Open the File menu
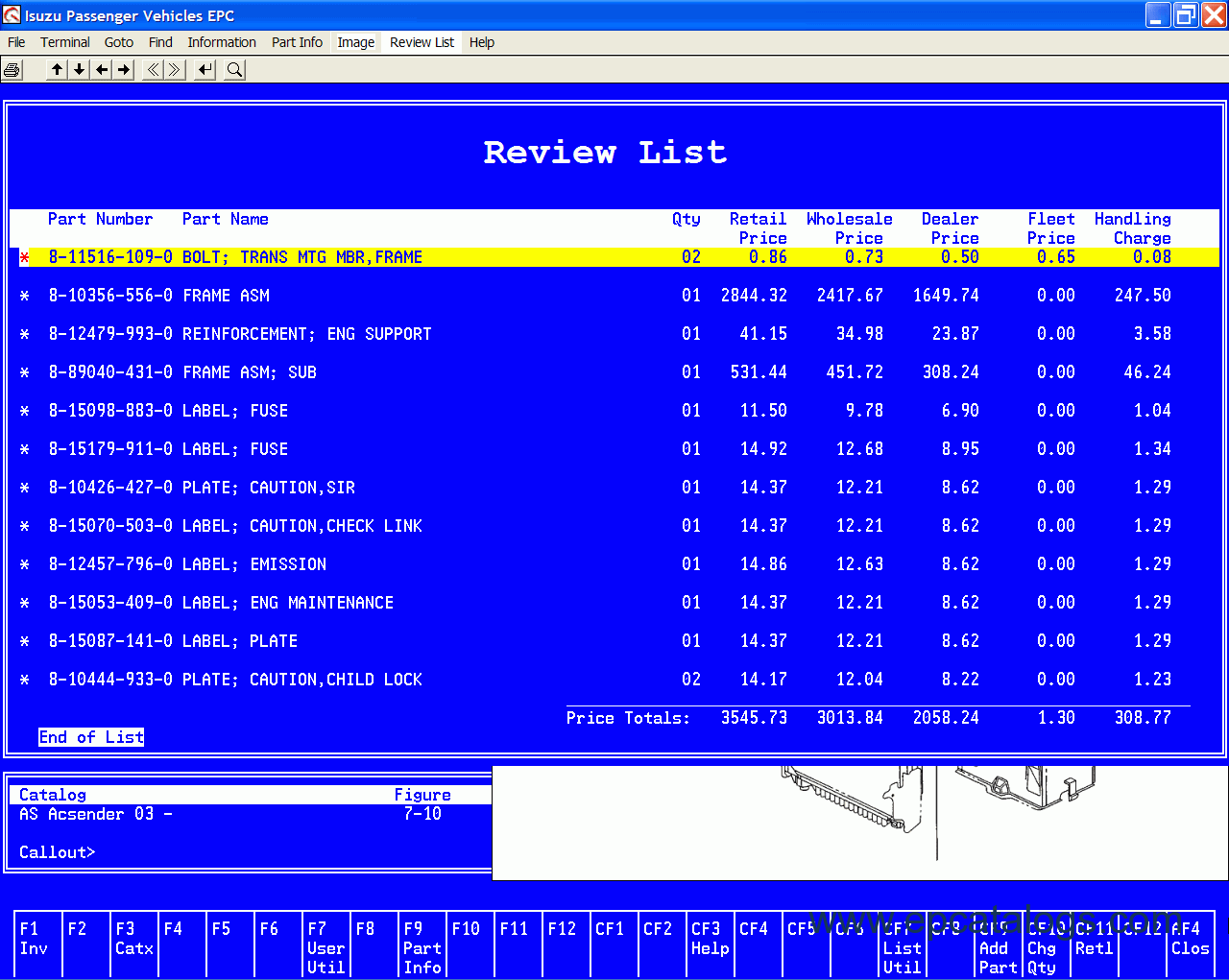Image resolution: width=1229 pixels, height=980 pixels. 16,42
